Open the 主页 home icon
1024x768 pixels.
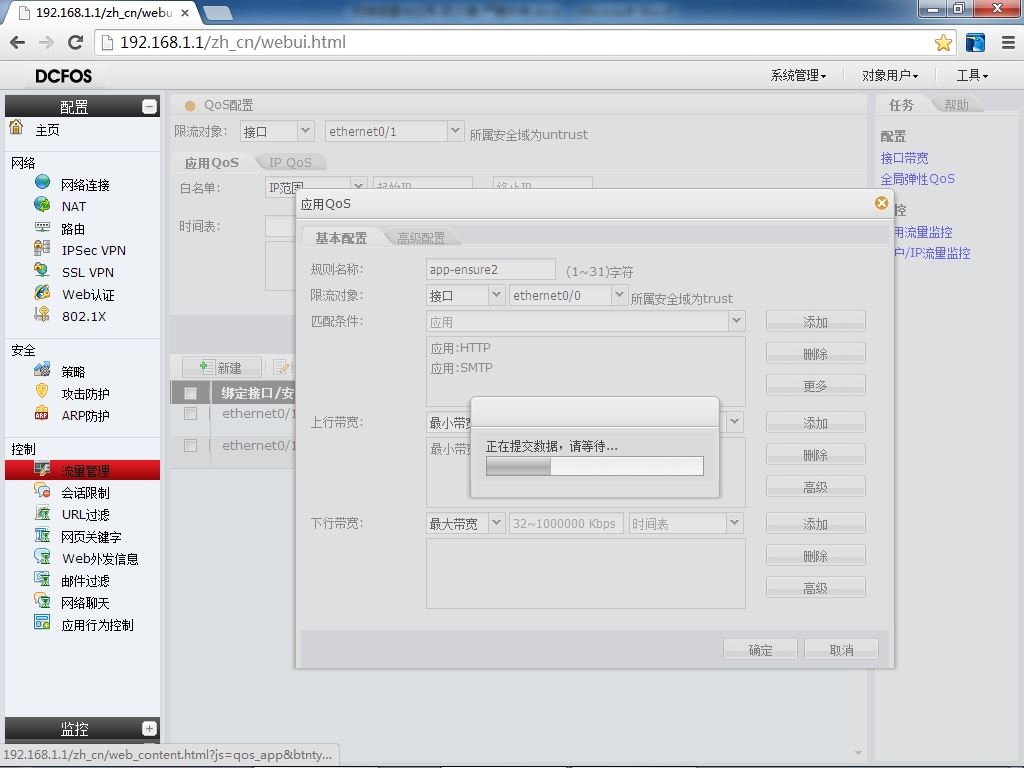click(16, 127)
